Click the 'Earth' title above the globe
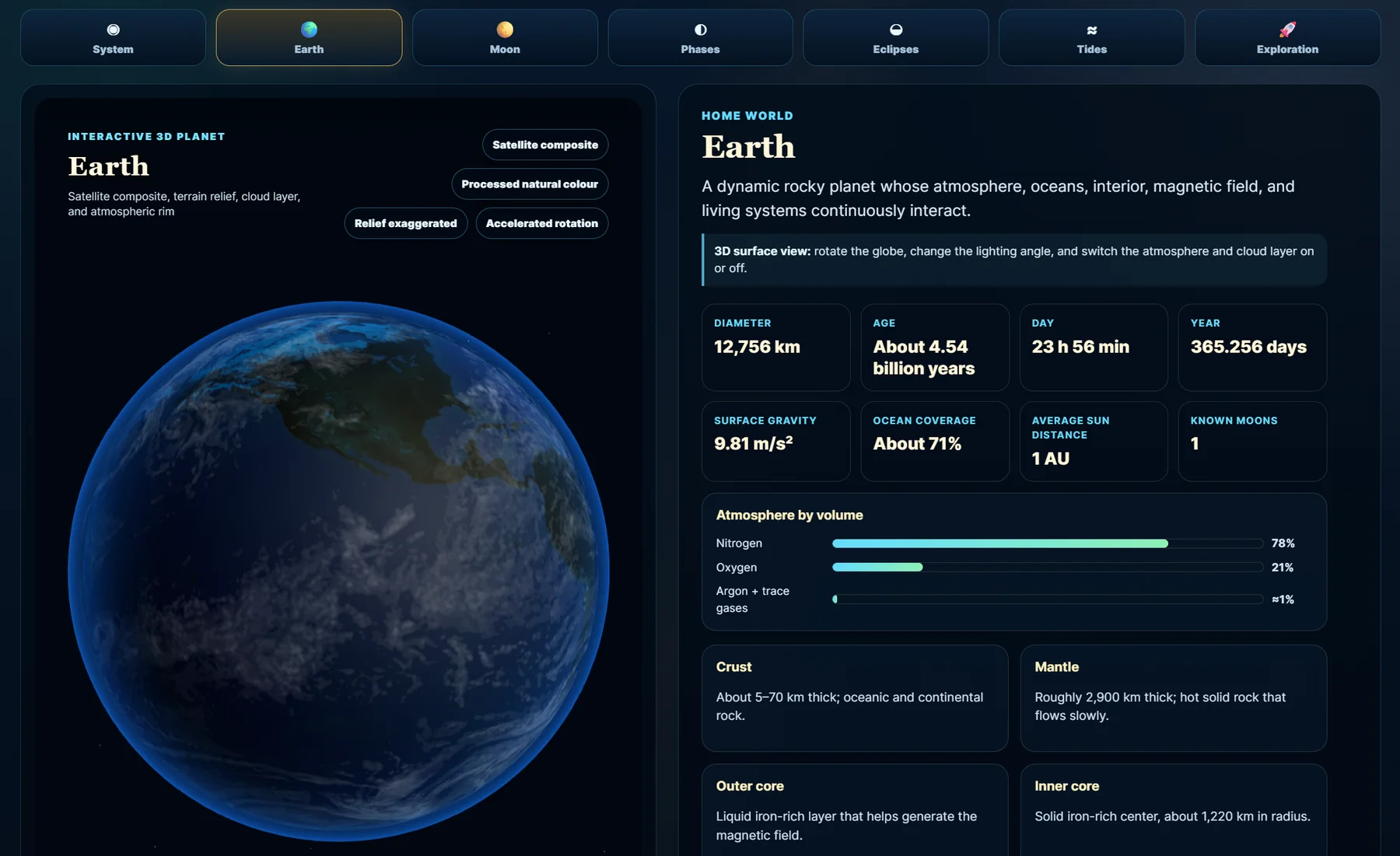1400x856 pixels. click(x=108, y=166)
